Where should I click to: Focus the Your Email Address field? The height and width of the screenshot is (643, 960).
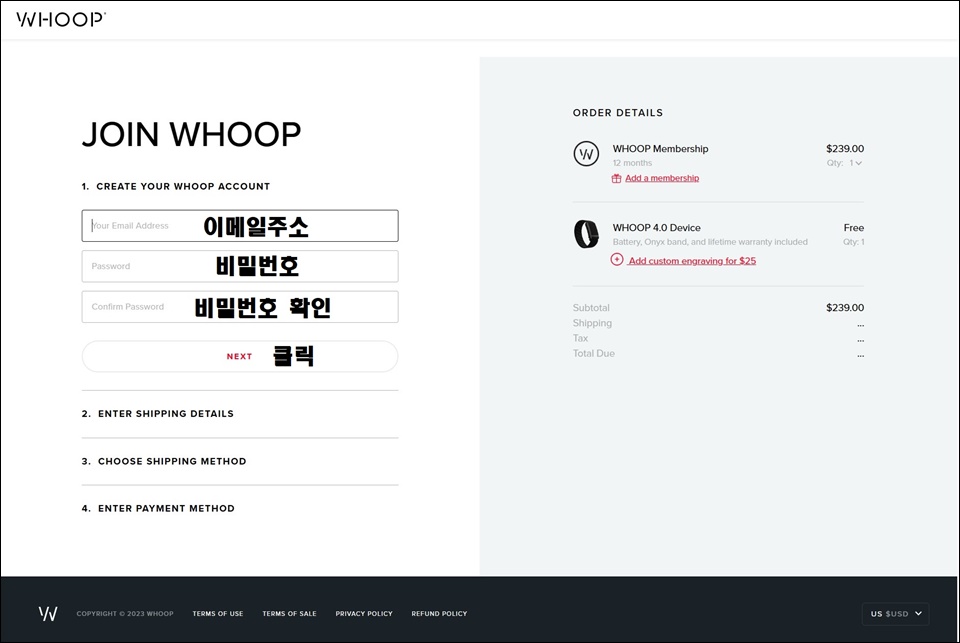tap(240, 226)
